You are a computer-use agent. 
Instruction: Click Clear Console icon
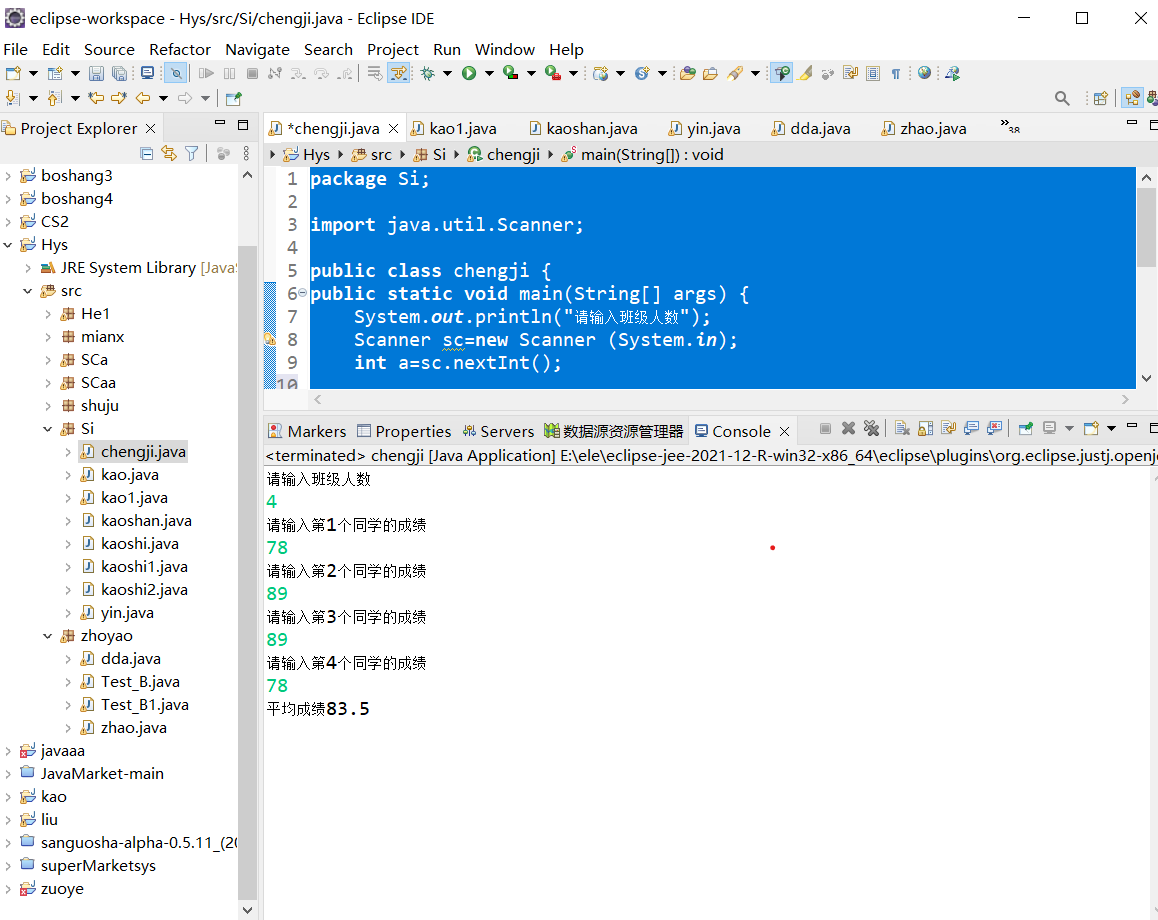[902, 428]
